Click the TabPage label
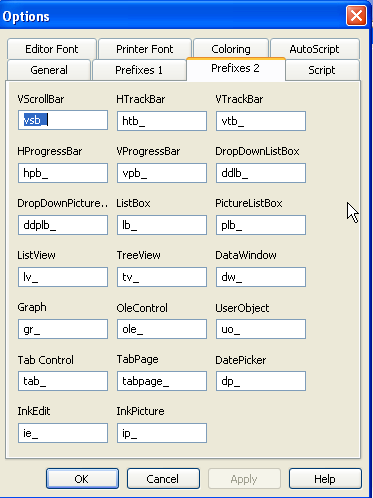 click(137, 360)
